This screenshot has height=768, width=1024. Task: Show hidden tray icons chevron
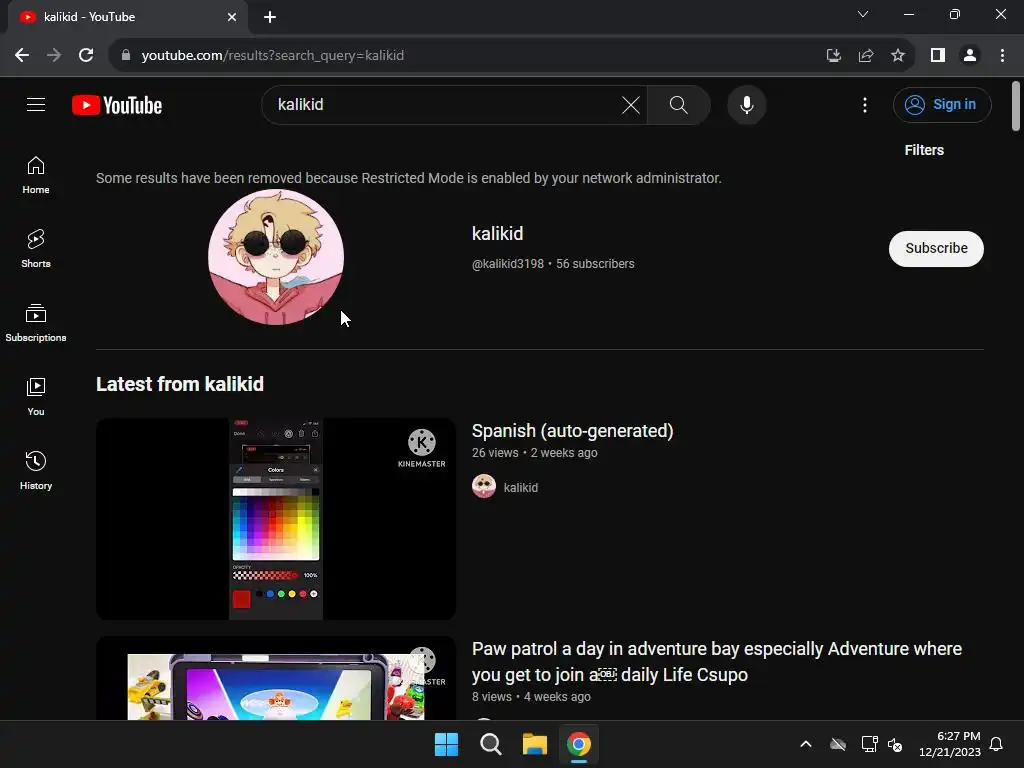(806, 744)
